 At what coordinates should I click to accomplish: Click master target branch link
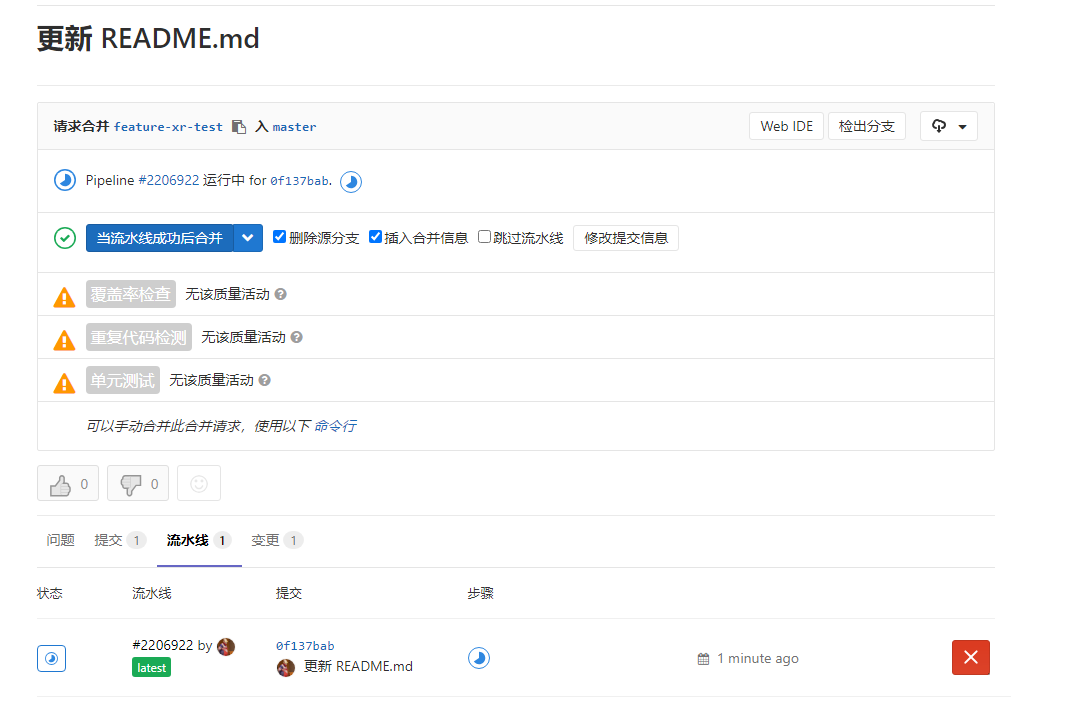pyautogui.click(x=294, y=127)
